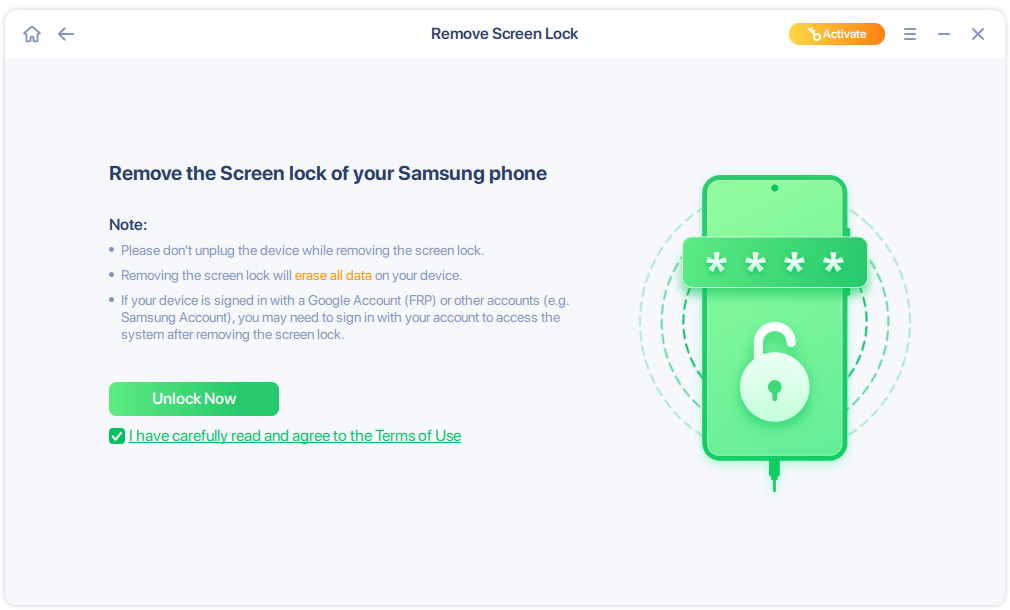
Task: Go back with the arrow icon
Action: pyautogui.click(x=65, y=33)
